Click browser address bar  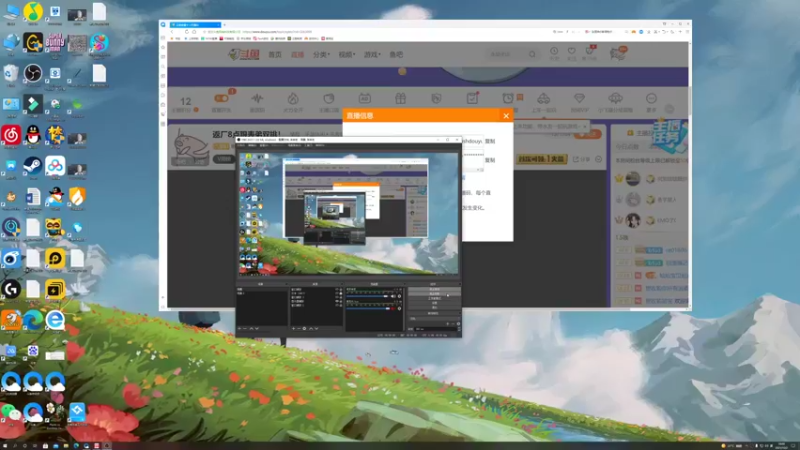(x=375, y=32)
